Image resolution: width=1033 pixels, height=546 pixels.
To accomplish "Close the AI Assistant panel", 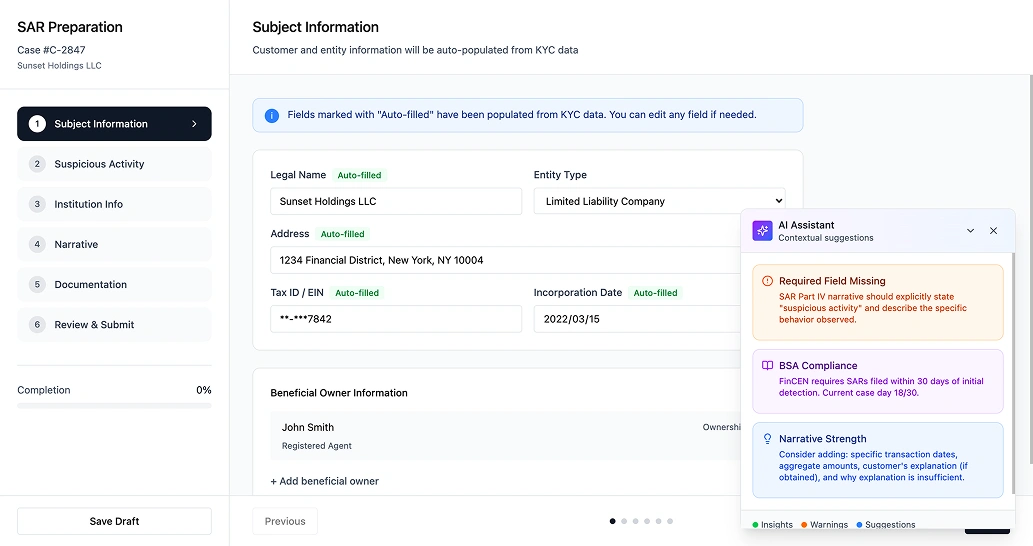I will pos(993,231).
